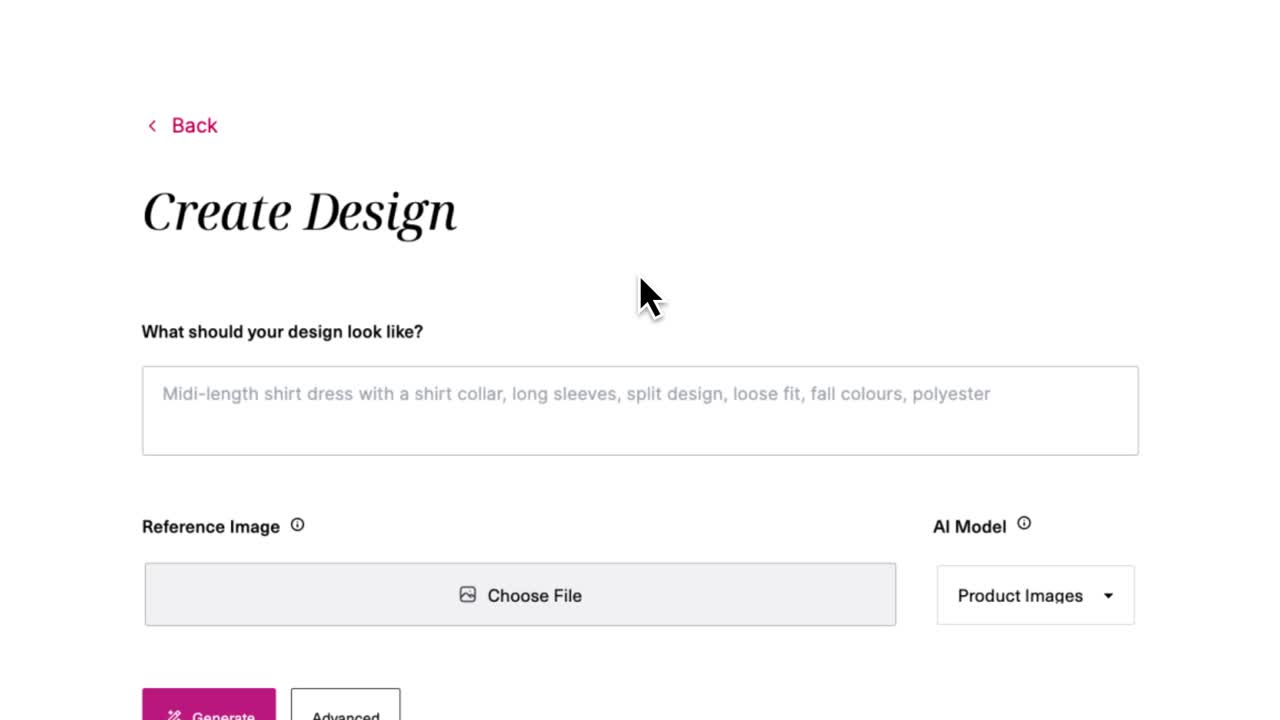
Task: Click the Create Design heading
Action: pos(299,212)
